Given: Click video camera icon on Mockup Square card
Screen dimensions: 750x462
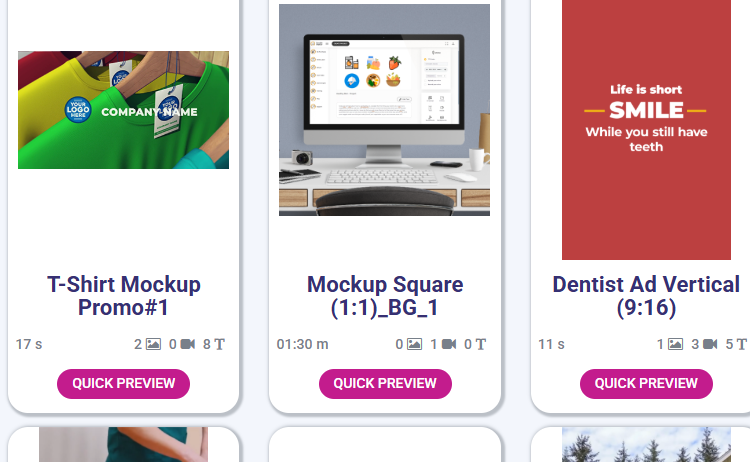Looking at the screenshot, I should pos(449,344).
